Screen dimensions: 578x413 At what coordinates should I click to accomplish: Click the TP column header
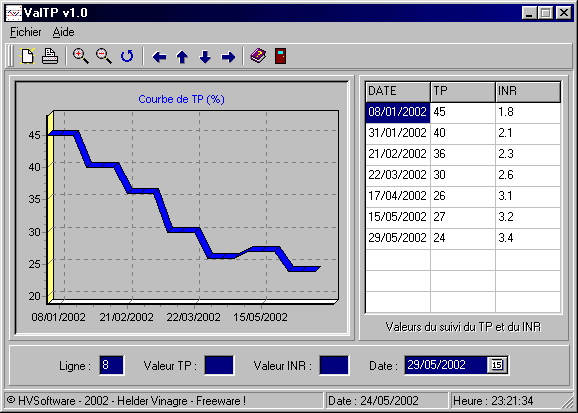pyautogui.click(x=463, y=91)
